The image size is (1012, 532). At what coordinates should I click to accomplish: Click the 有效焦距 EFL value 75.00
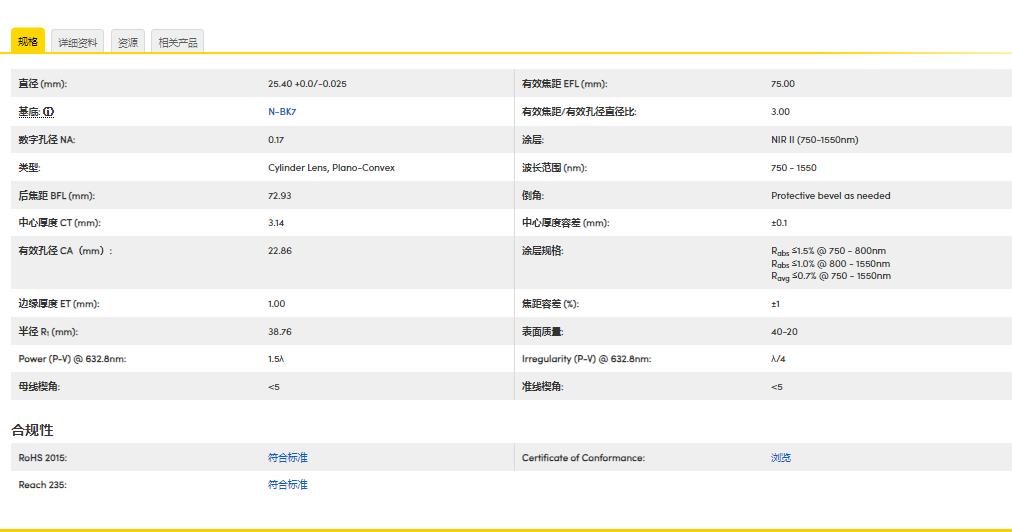point(783,84)
